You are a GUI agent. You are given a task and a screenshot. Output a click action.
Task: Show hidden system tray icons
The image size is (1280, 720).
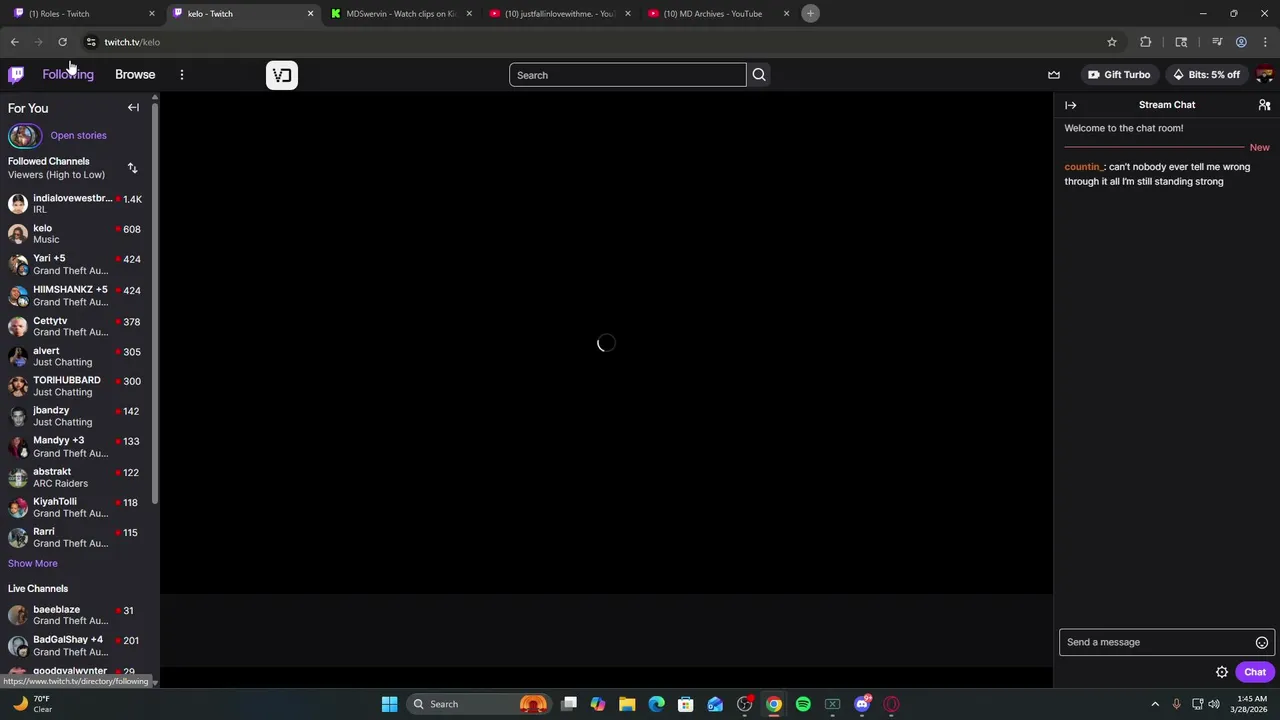pyautogui.click(x=1155, y=704)
